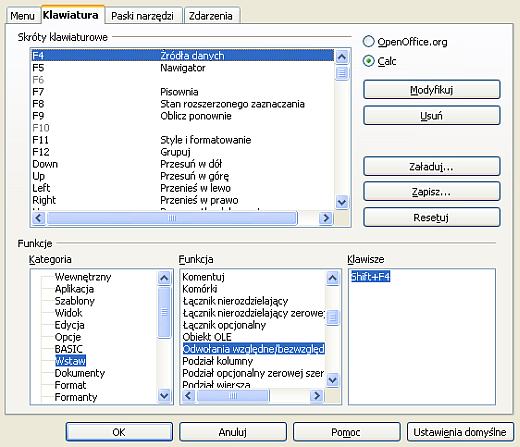The image size is (520, 447).
Task: Select F8 Stan rozszerzonego zaznaczania row
Action: click(x=183, y=104)
